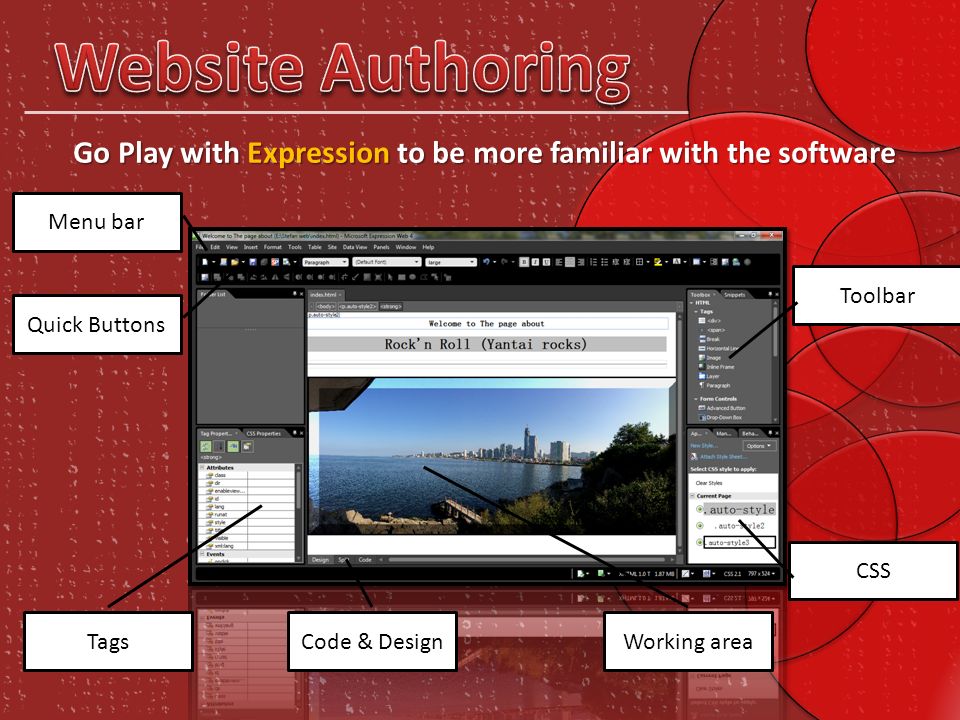Screen dimensions: 960x720
Task: Select Advanced Button in Toolbox
Action: (722, 408)
